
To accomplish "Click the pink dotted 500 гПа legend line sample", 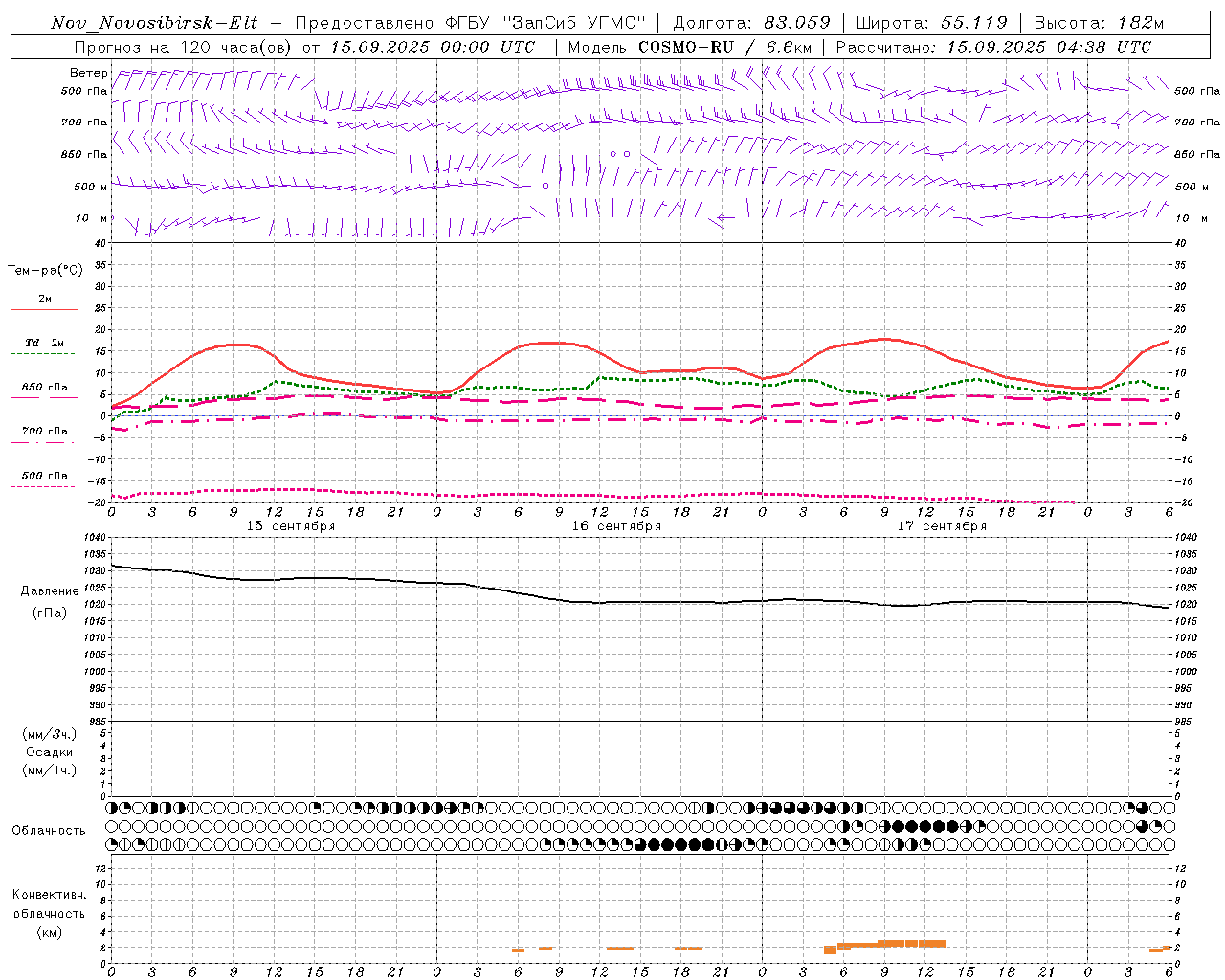I will coord(42,486).
